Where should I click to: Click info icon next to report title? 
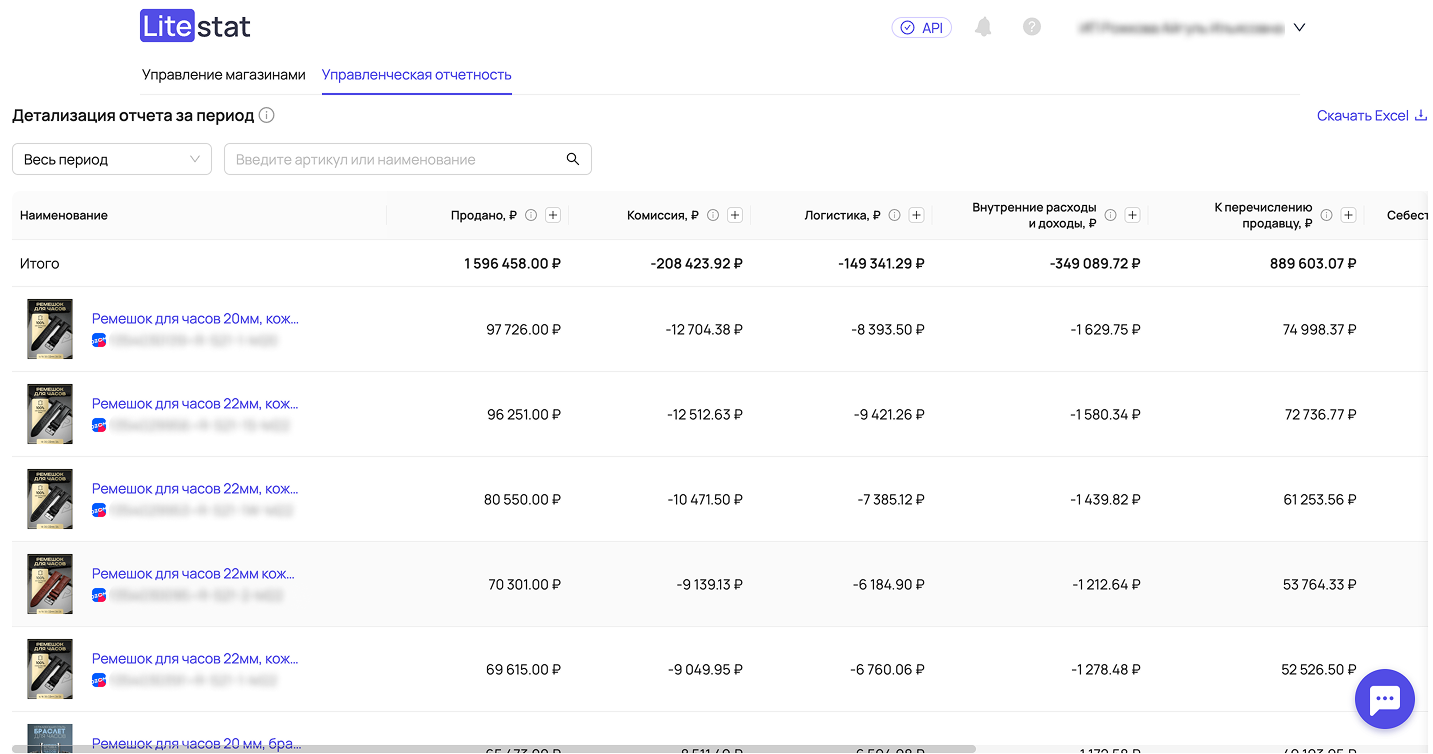tap(267, 115)
